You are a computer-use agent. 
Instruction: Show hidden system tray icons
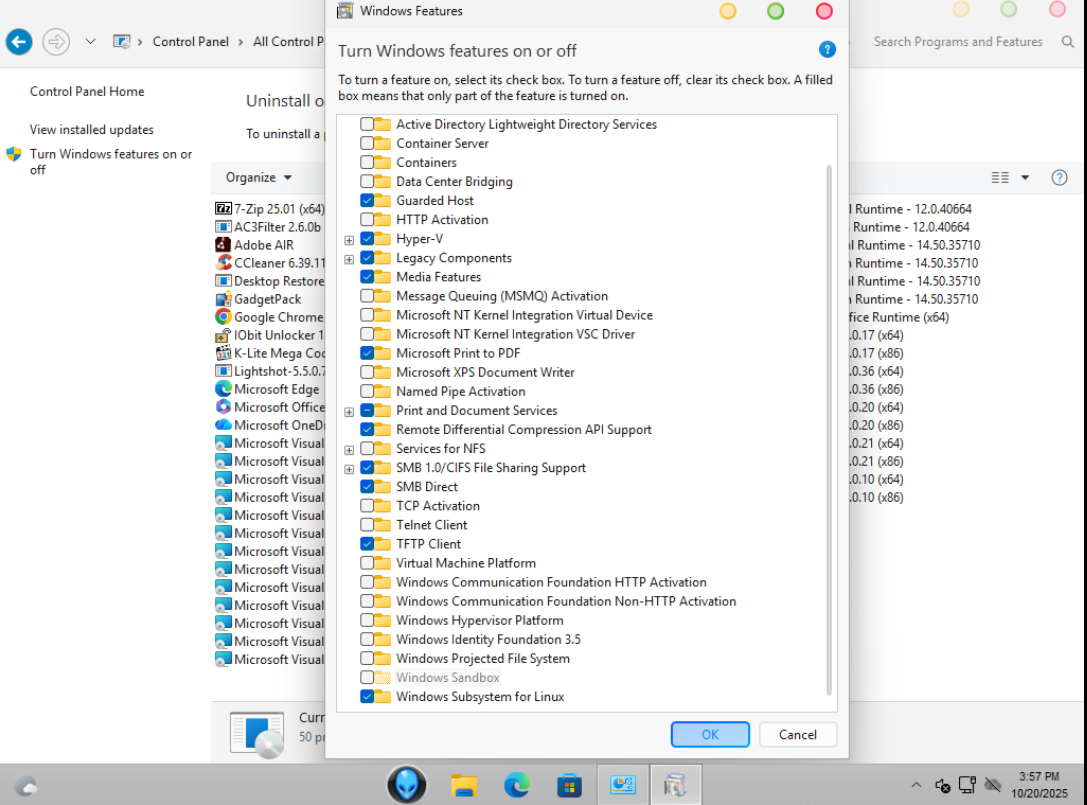pyautogui.click(x=916, y=785)
